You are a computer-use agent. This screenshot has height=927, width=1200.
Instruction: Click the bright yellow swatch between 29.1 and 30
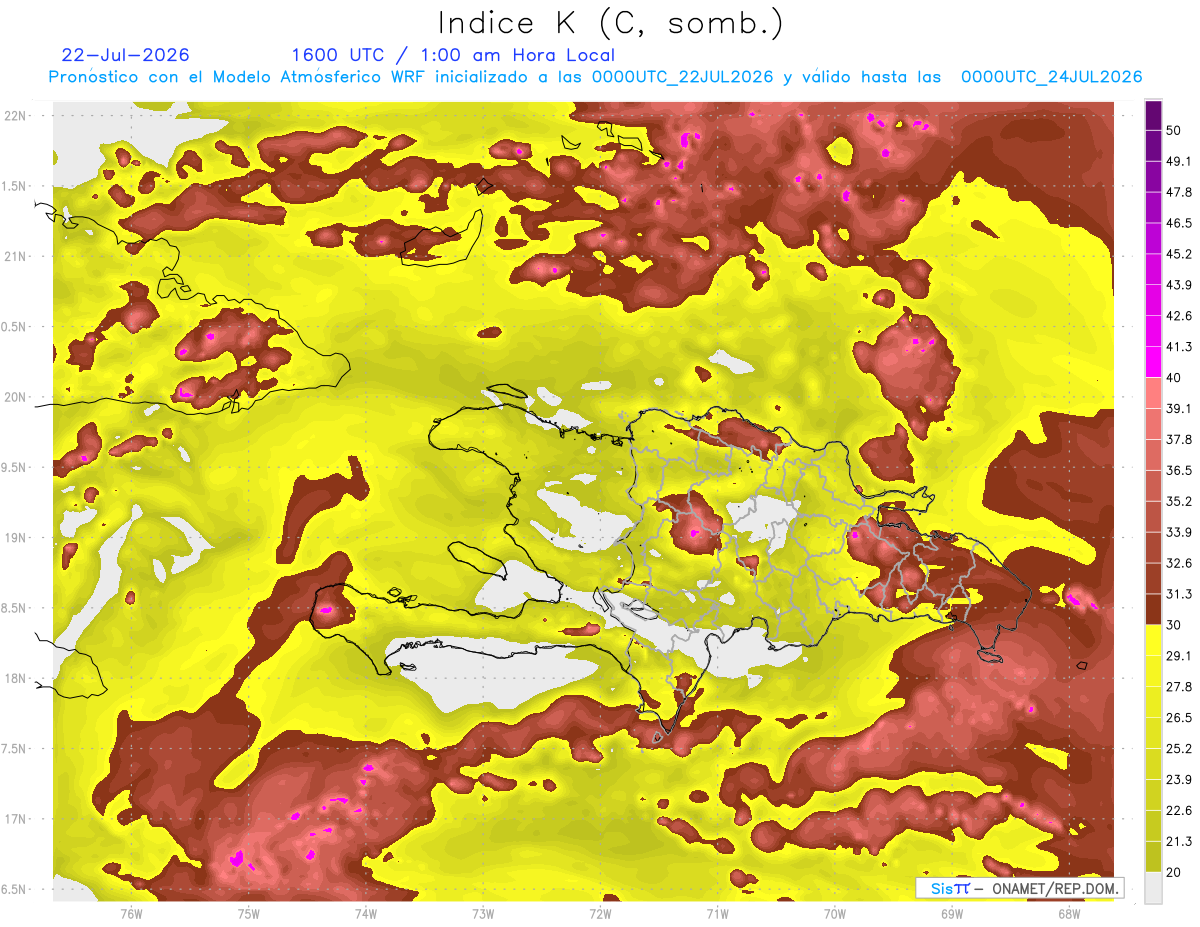coord(1153,640)
